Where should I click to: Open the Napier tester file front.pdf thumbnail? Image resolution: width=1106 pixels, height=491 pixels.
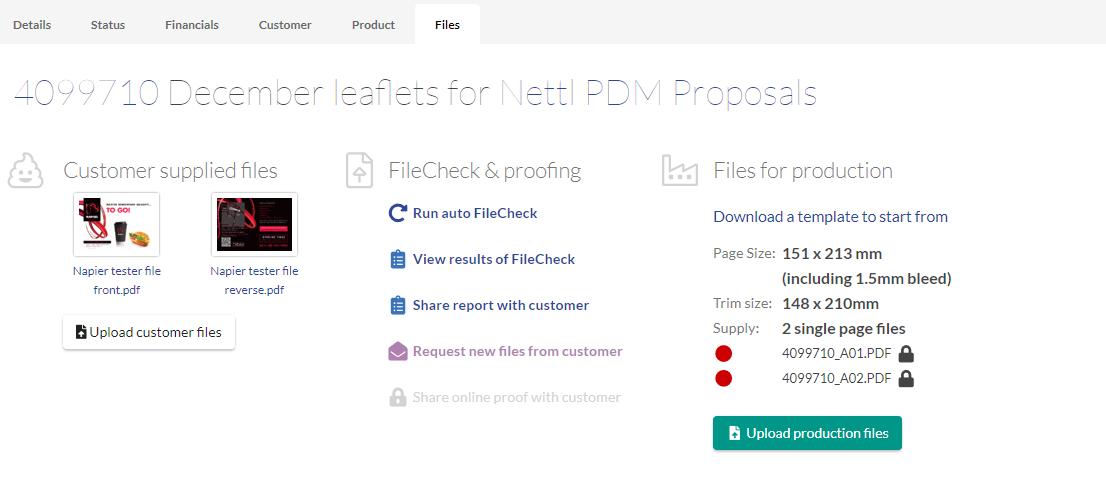(x=116, y=224)
